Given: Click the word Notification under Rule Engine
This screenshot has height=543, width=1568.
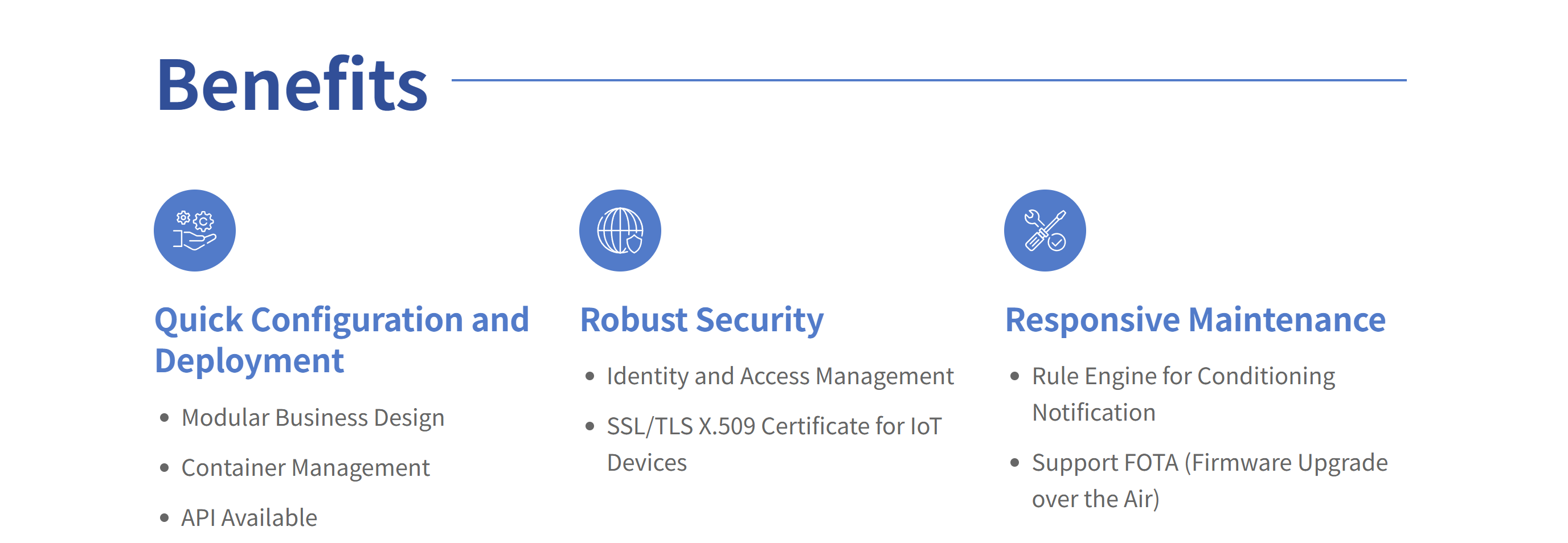Looking at the screenshot, I should pos(1094,412).
